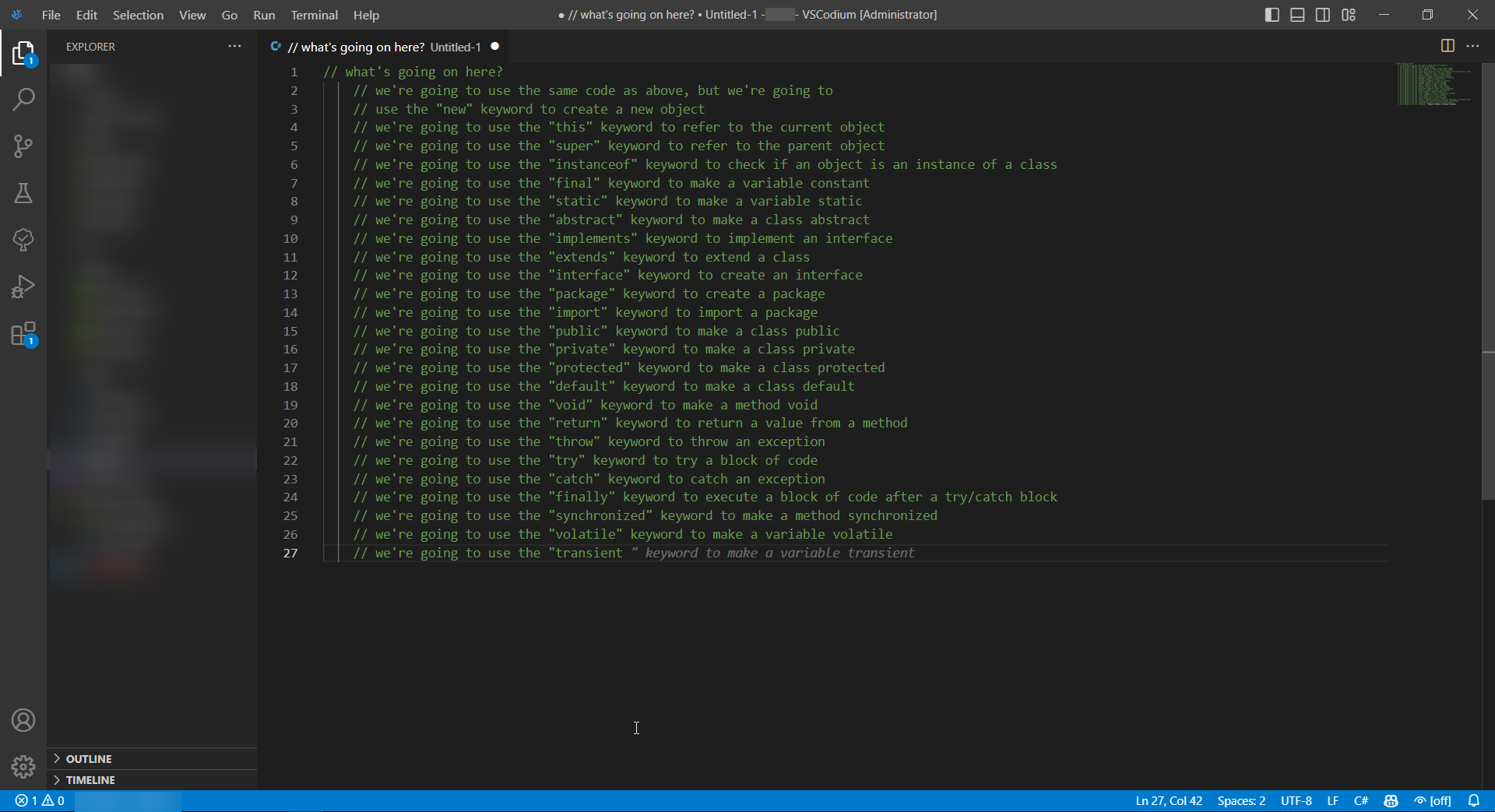Toggle the [off] status bar indicator
This screenshot has width=1495, height=812.
coord(1433,800)
